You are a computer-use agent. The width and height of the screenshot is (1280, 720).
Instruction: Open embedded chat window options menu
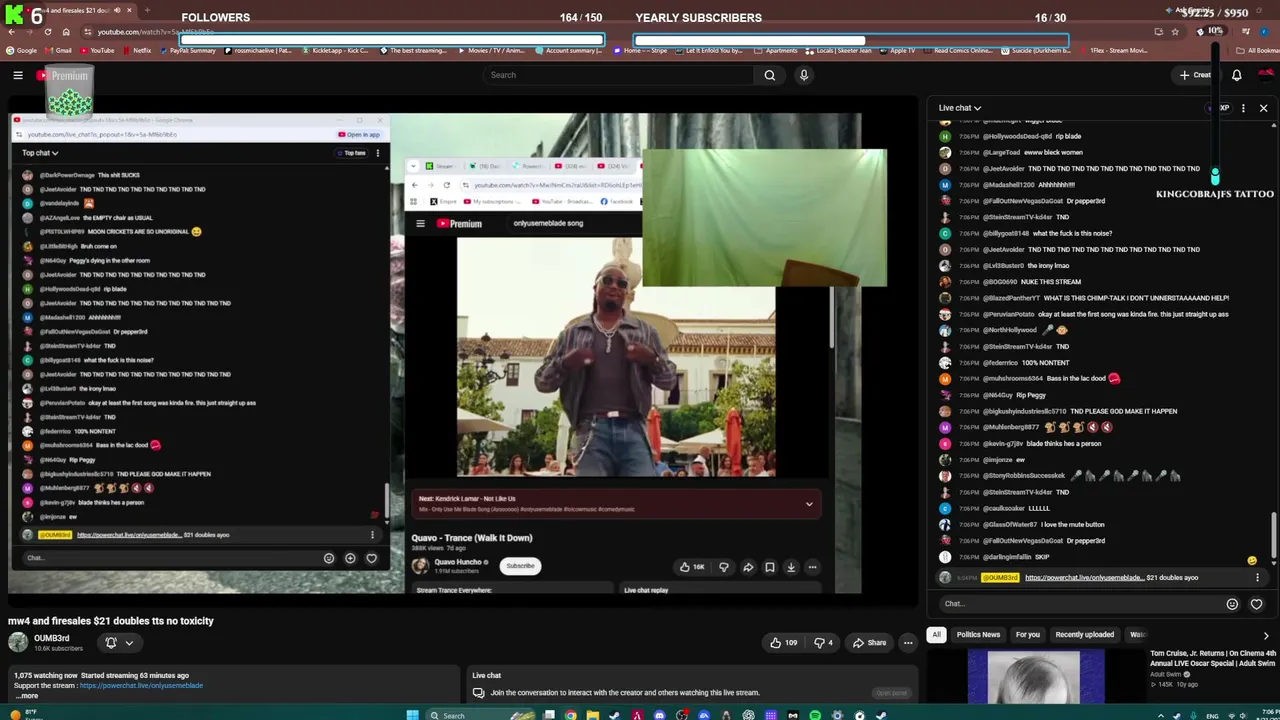(x=377, y=153)
